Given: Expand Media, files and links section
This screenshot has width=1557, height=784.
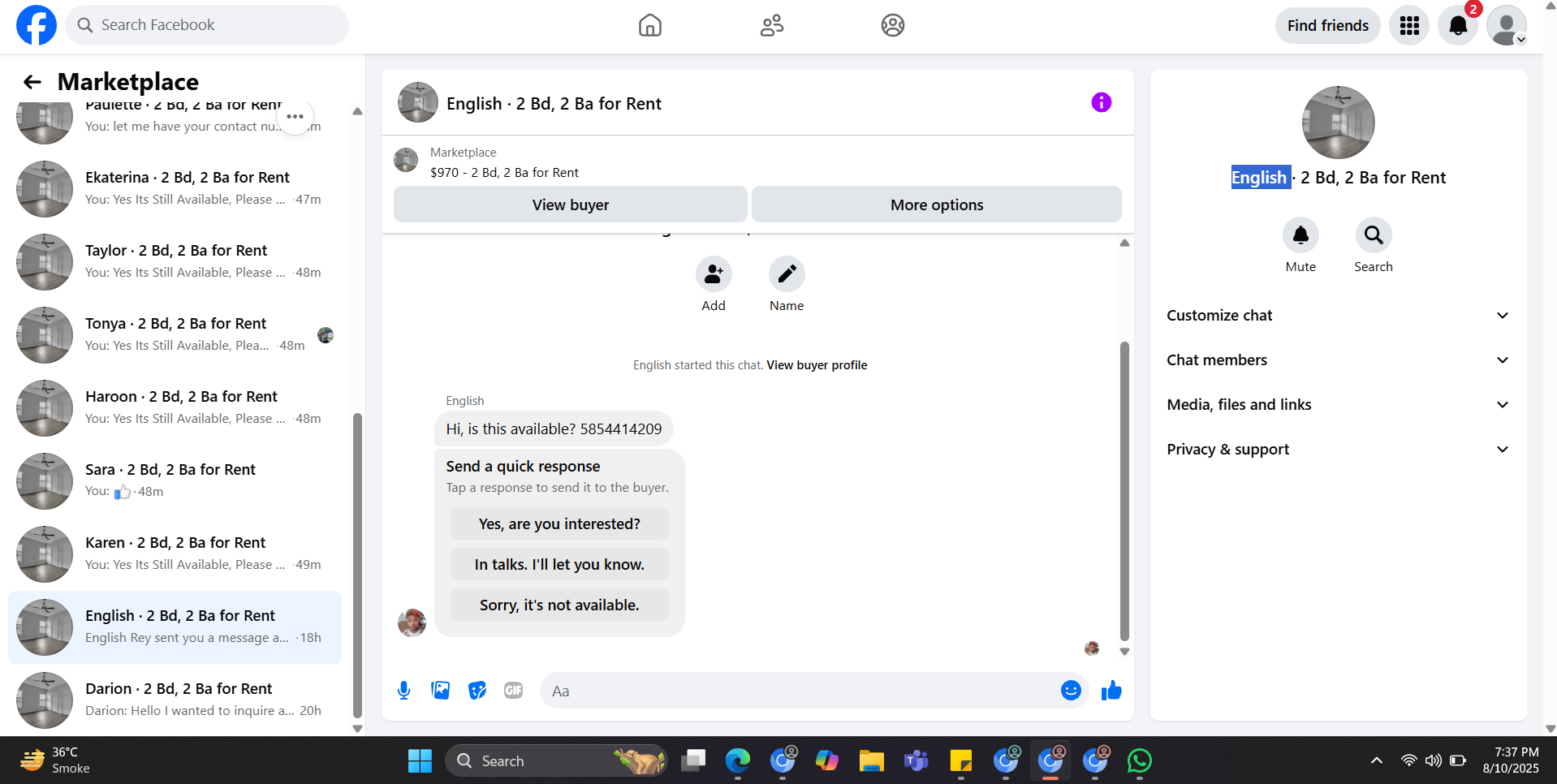Looking at the screenshot, I should (x=1339, y=405).
